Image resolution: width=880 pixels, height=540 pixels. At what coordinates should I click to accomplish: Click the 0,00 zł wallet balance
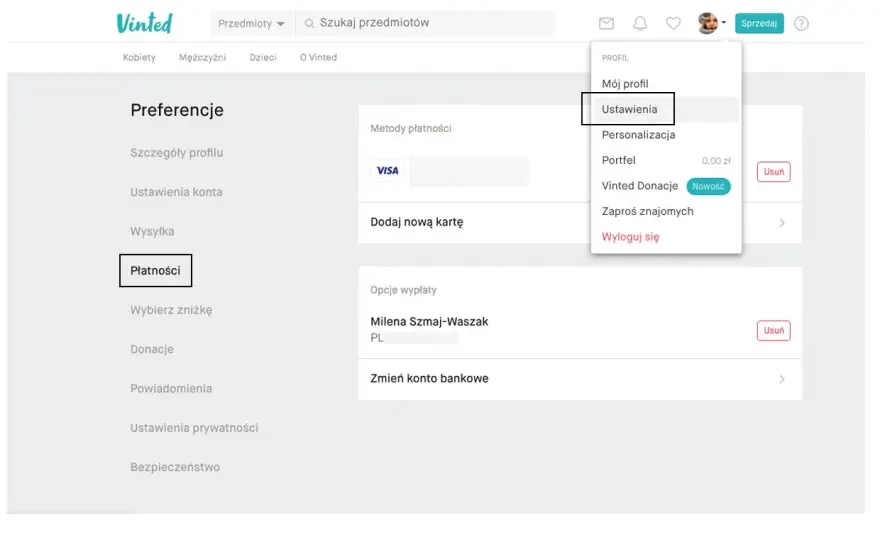[716, 161]
